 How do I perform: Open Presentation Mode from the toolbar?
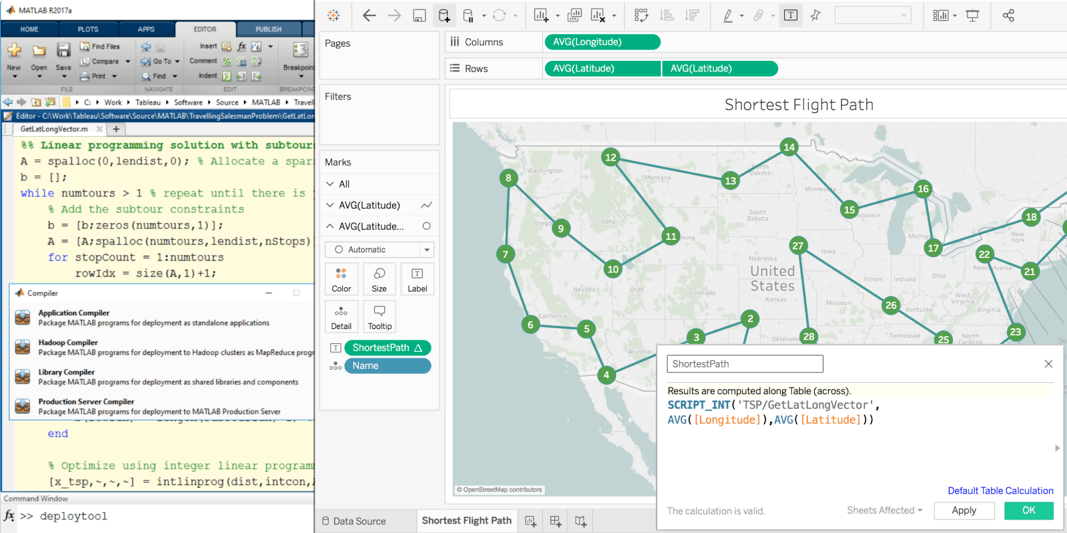coord(972,16)
